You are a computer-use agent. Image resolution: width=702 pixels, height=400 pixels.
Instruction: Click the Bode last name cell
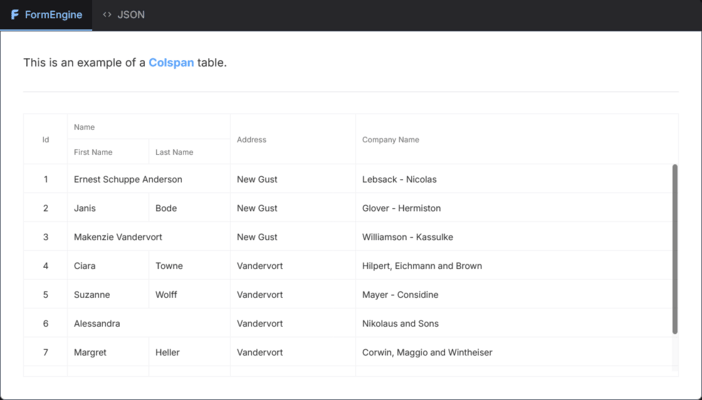pos(190,208)
